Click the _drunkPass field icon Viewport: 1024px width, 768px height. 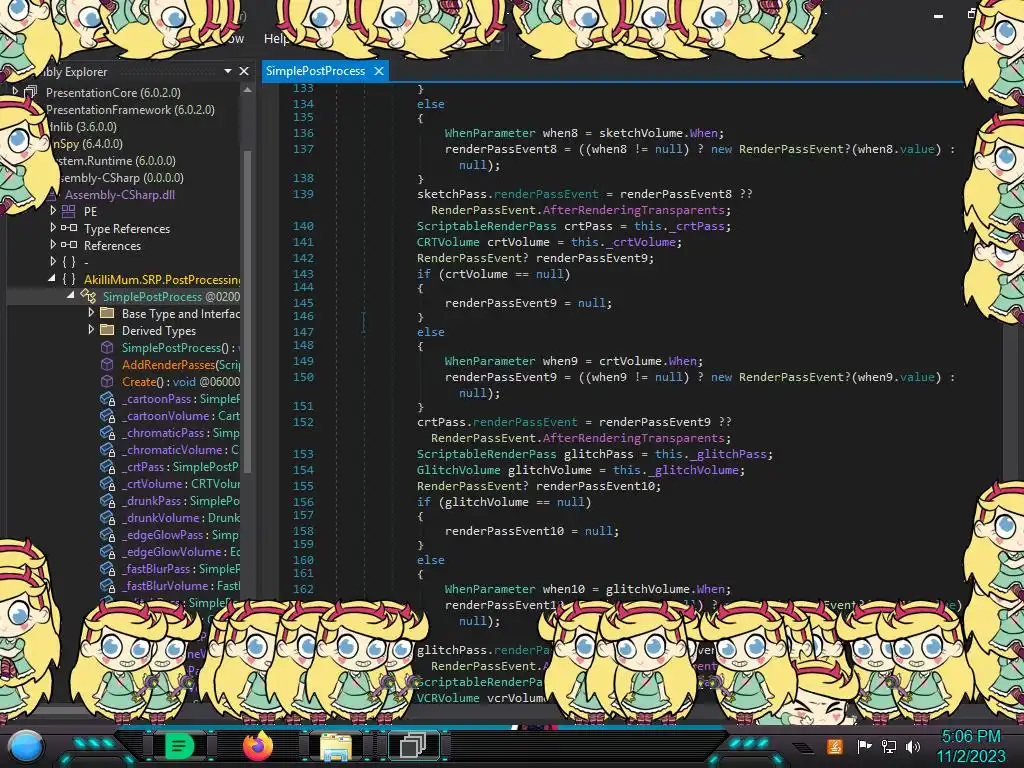(x=108, y=500)
